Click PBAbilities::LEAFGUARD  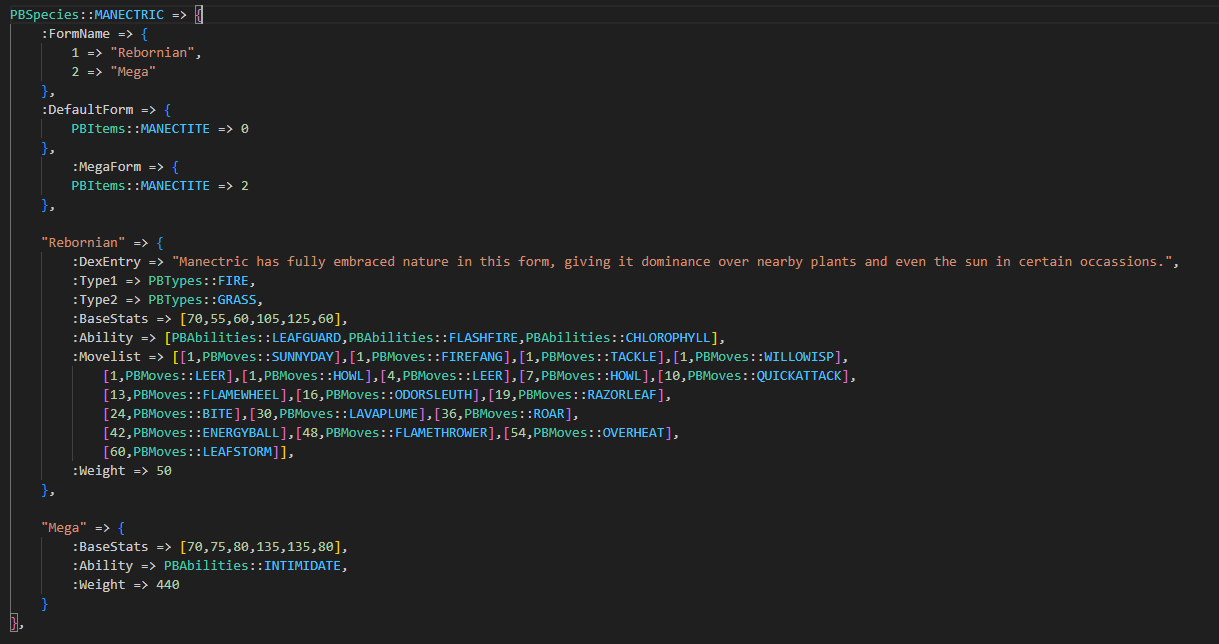[x=257, y=338]
